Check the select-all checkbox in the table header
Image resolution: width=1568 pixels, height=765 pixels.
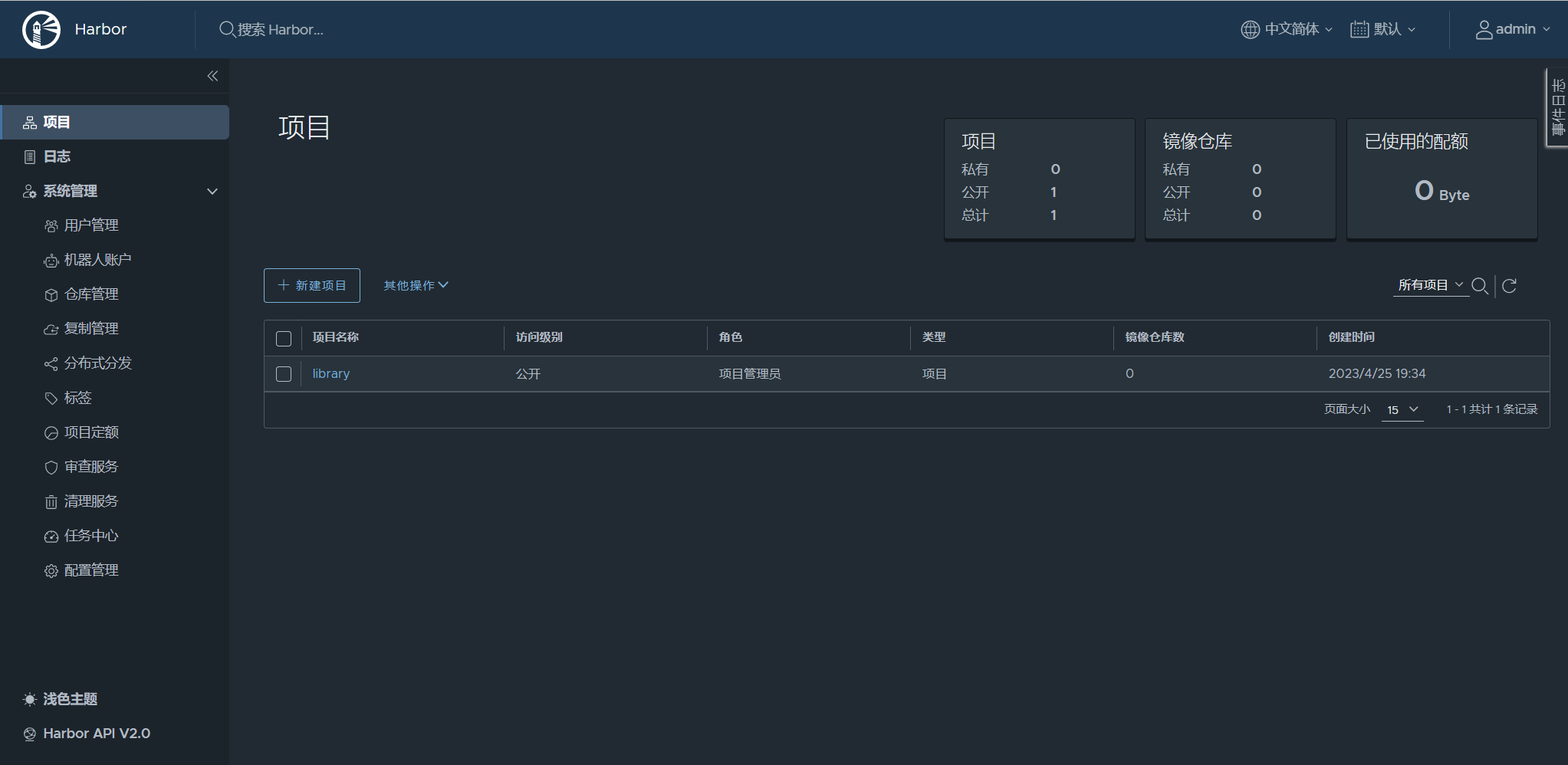283,338
